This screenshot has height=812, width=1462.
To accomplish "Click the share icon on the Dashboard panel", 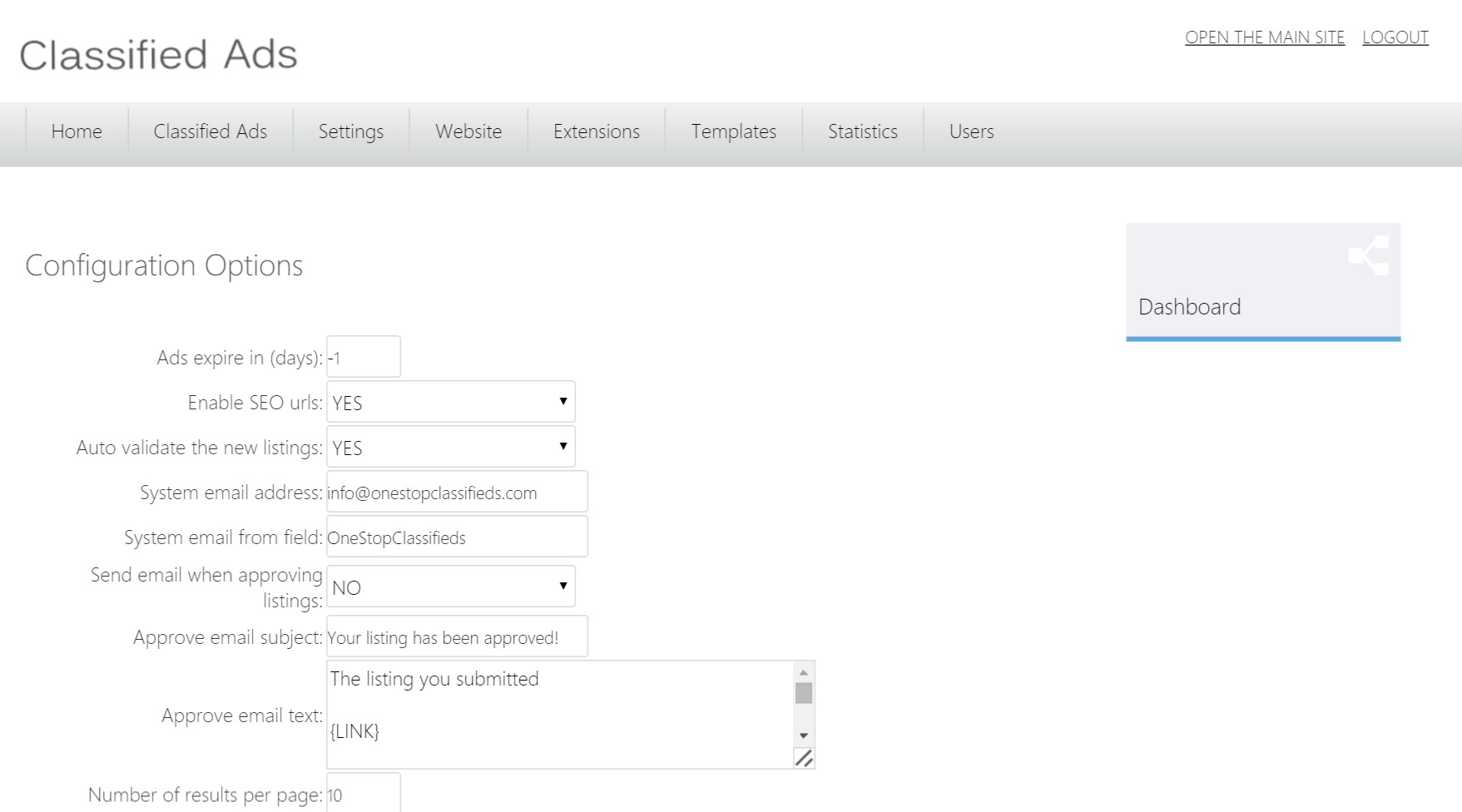I will pyautogui.click(x=1369, y=255).
